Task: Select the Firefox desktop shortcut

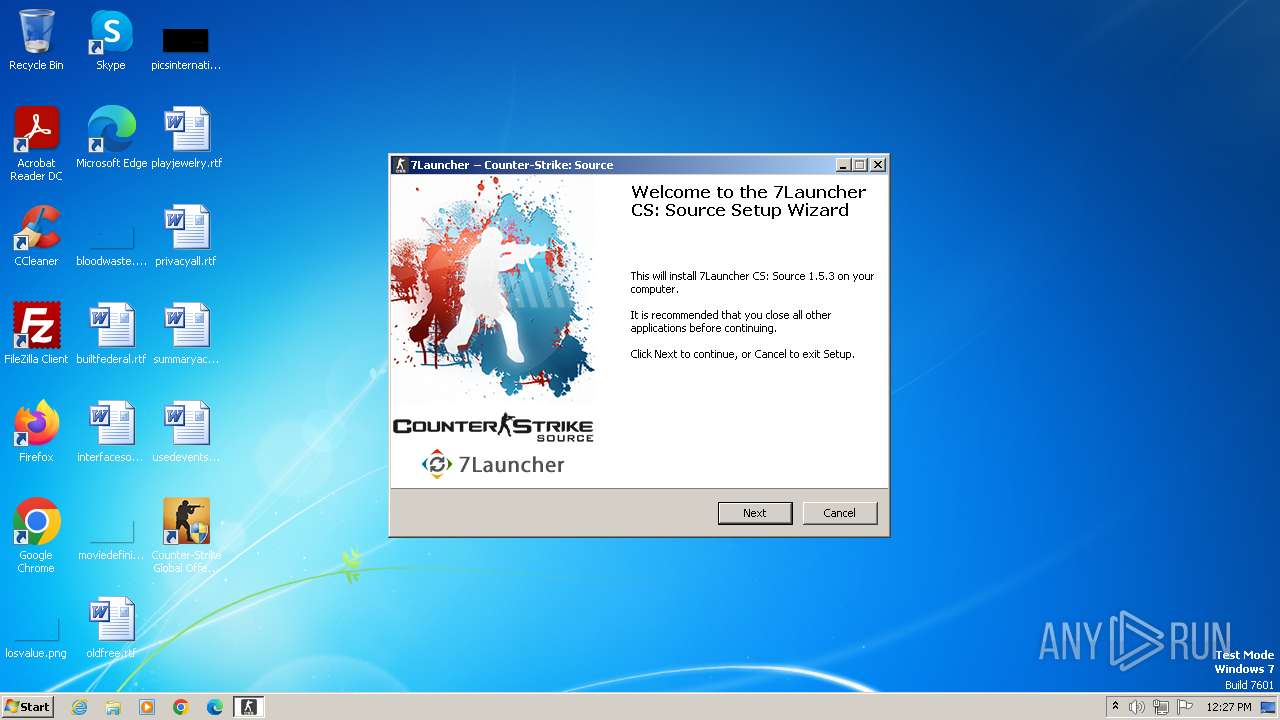Action: coord(36,432)
